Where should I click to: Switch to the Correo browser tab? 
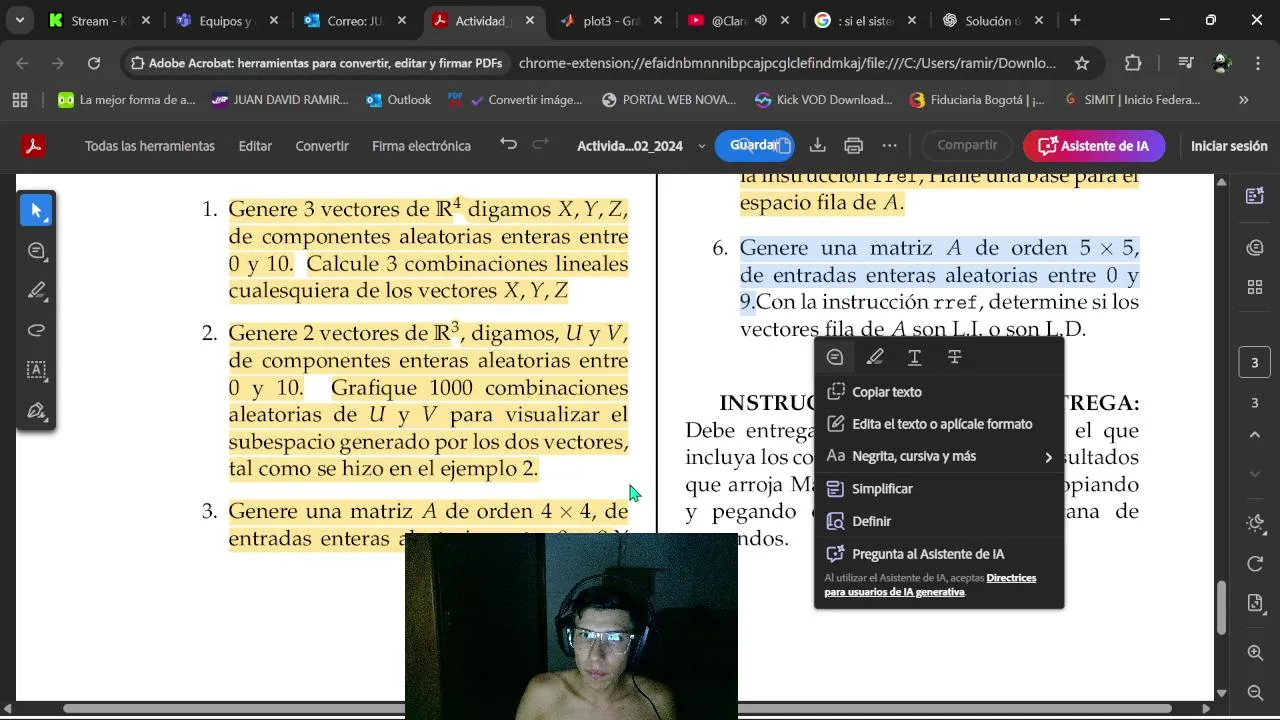coord(356,20)
